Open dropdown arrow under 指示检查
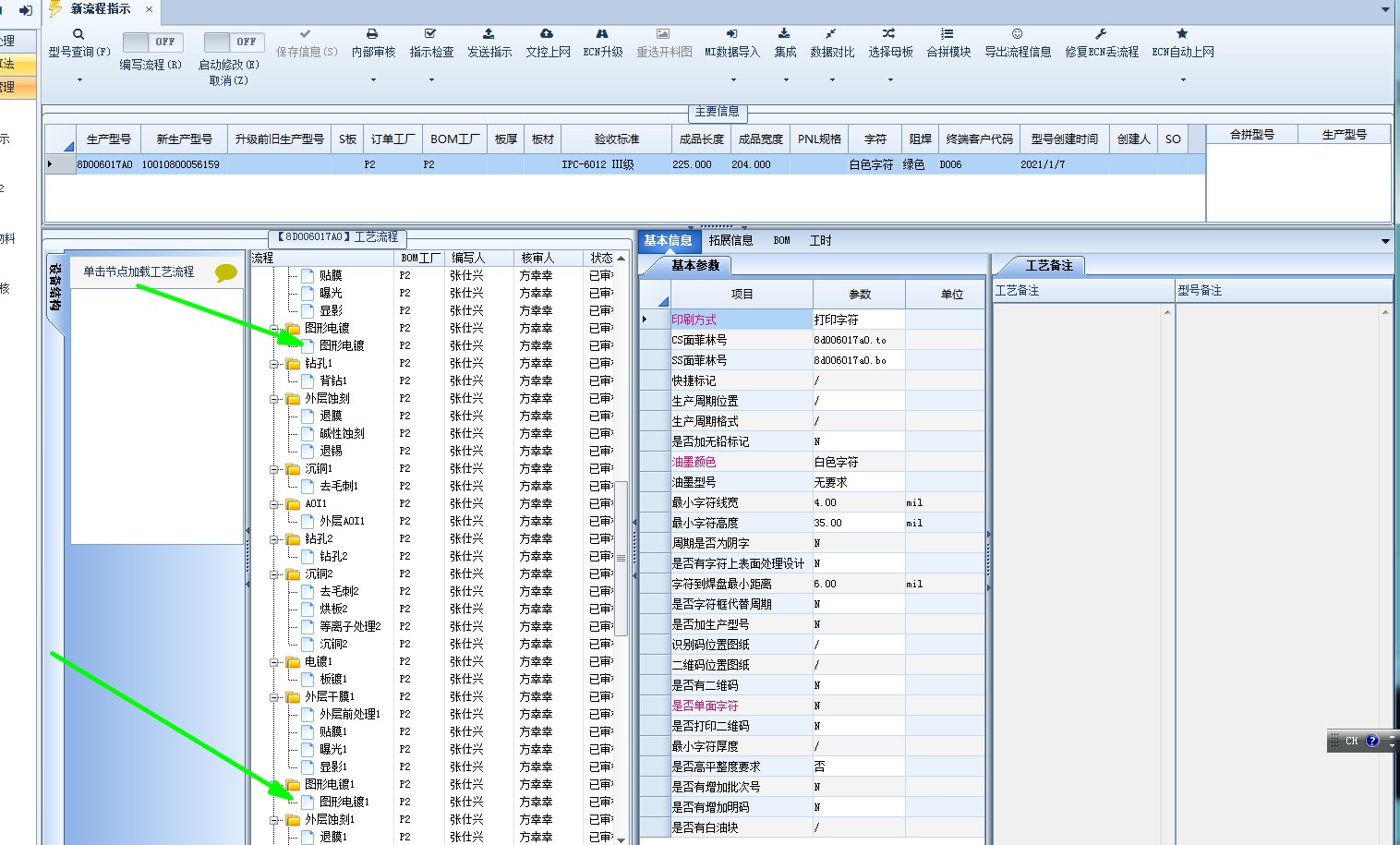 click(431, 80)
